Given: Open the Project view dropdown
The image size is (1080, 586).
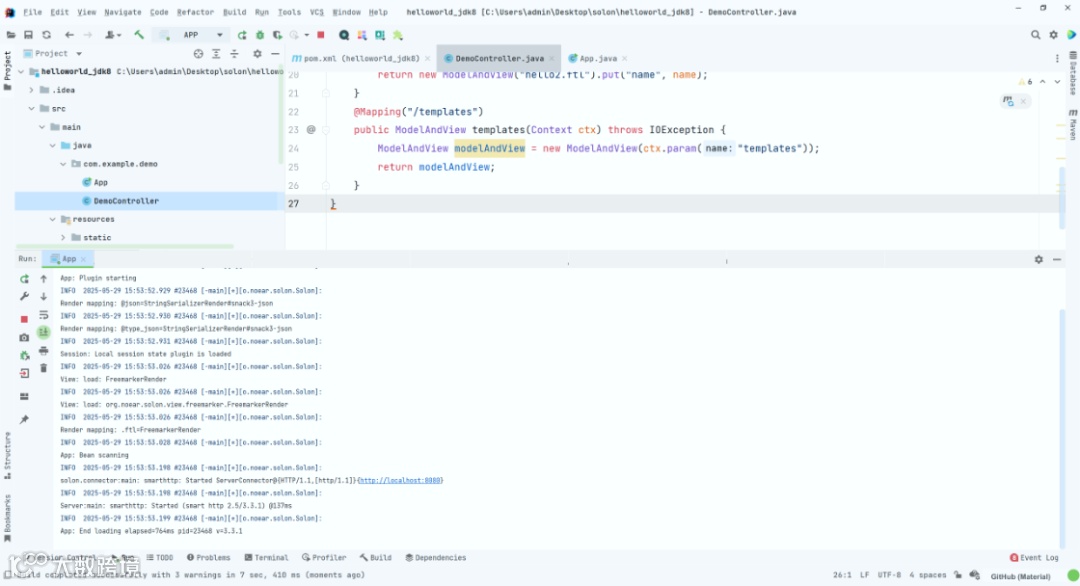Looking at the screenshot, I should [x=52, y=53].
